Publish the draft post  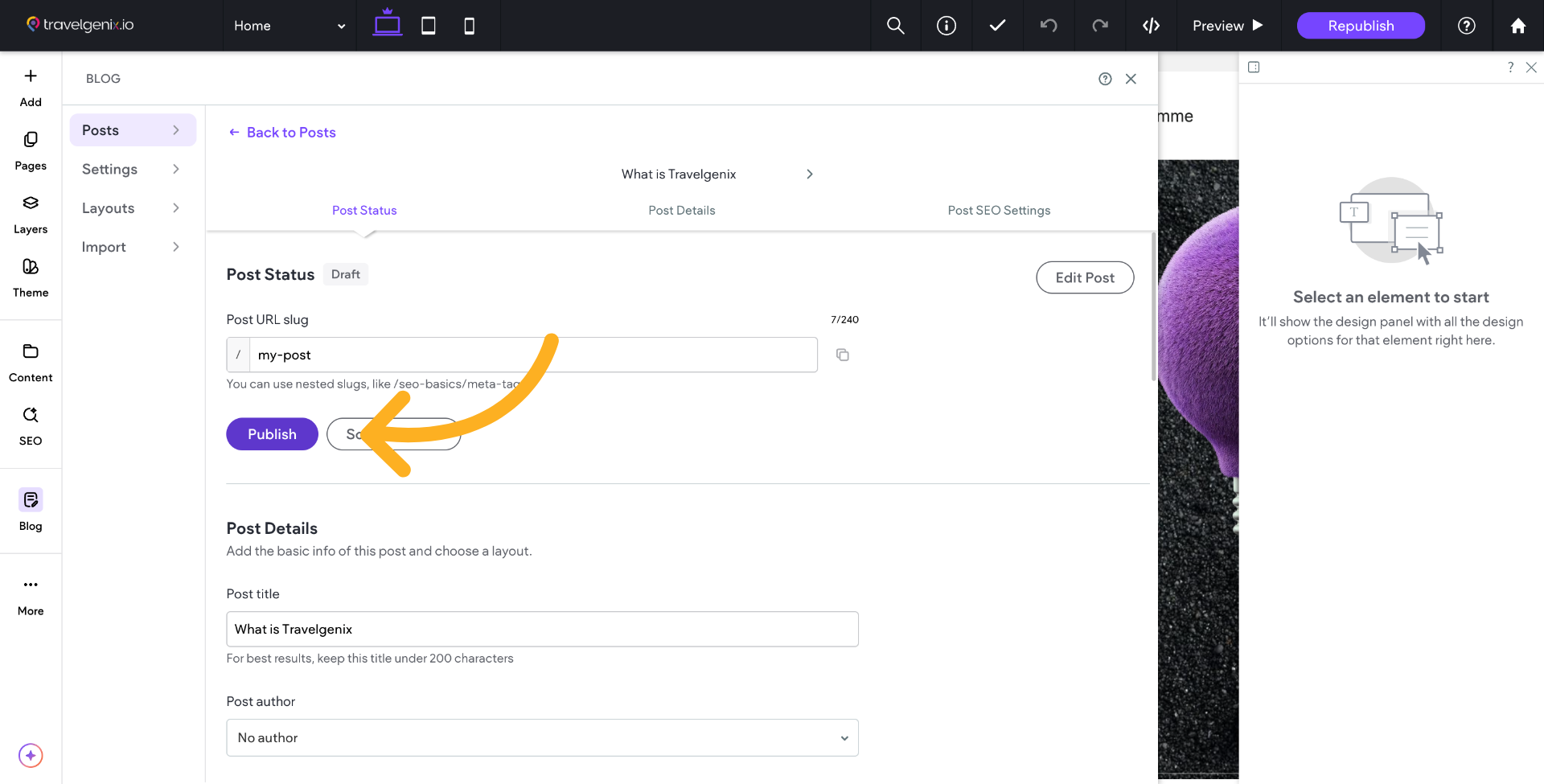(271, 434)
